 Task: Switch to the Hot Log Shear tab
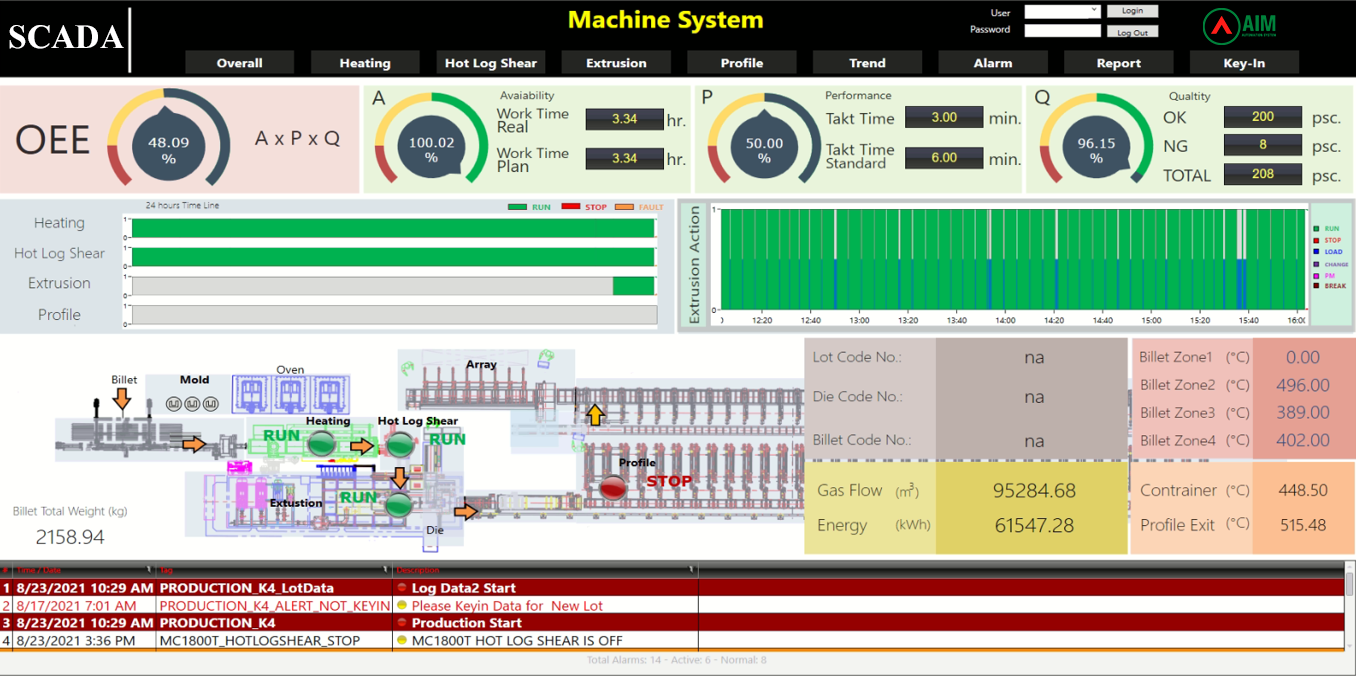click(x=490, y=63)
